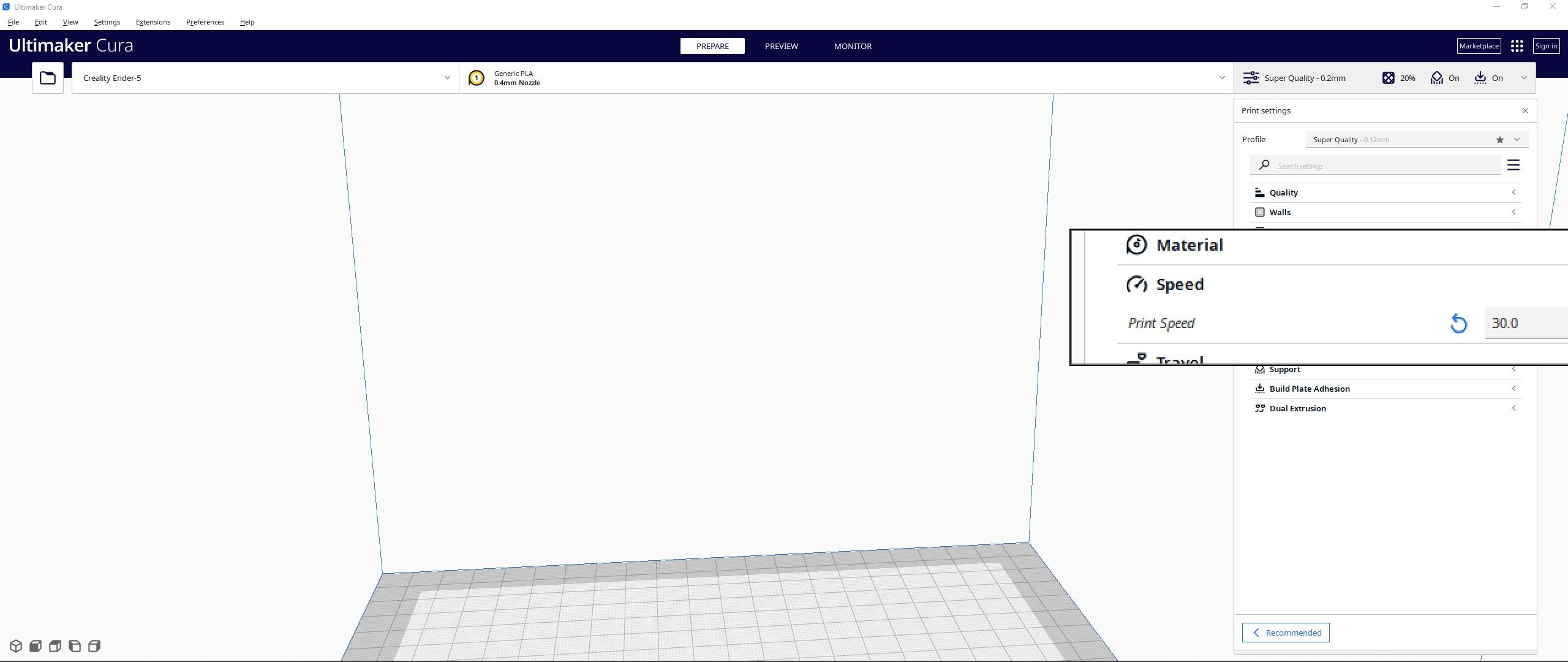Click the Material settings icon
Viewport: 1568px width, 662px height.
1136,244
